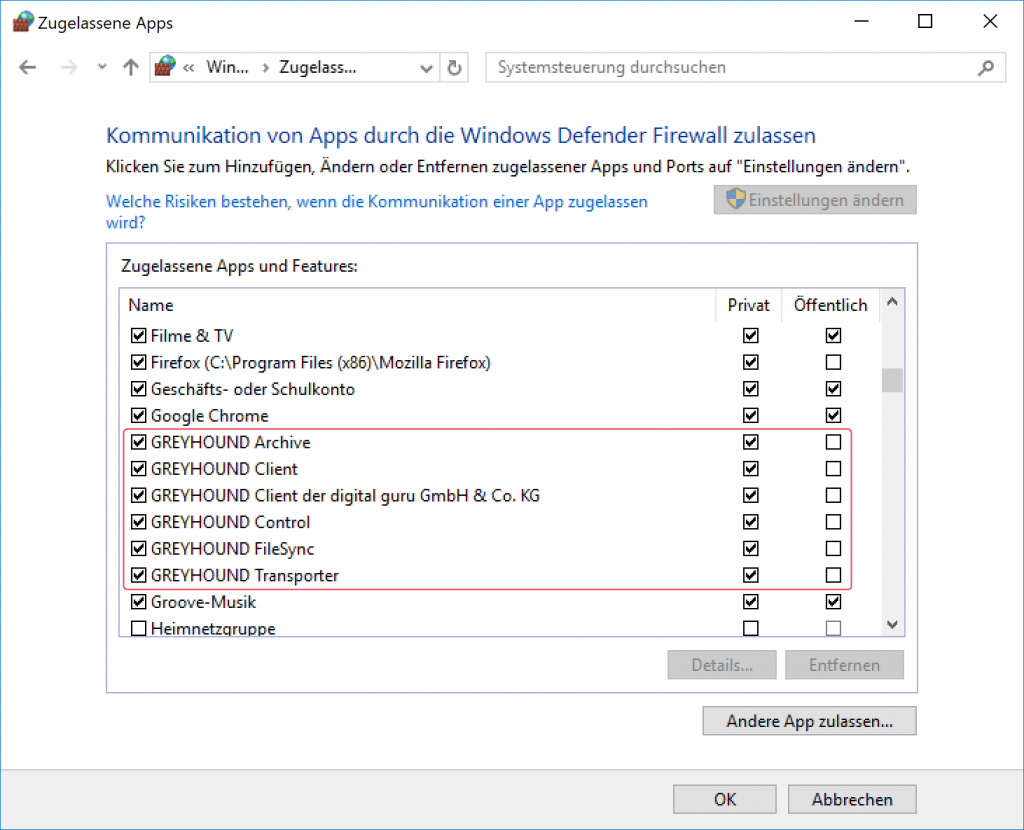Maximize the Zugelassene Apps window
Viewport: 1024px width, 830px height.
coord(925,22)
